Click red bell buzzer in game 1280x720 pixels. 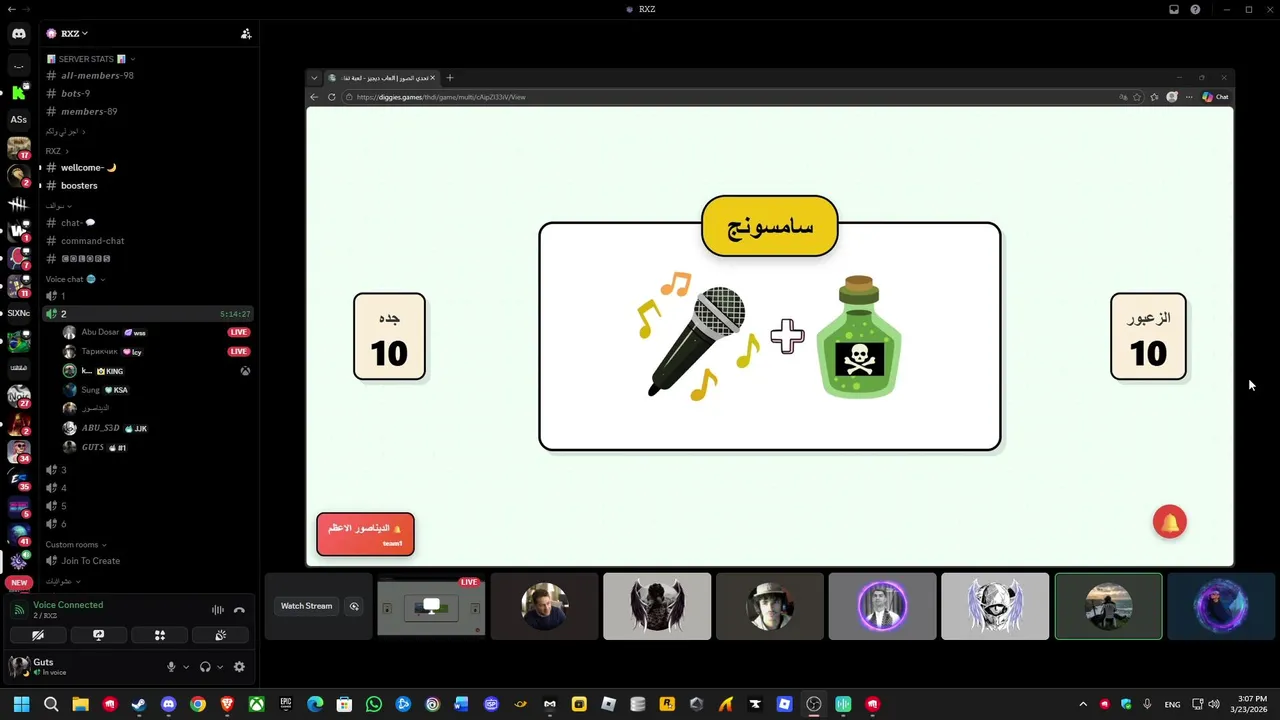coord(1169,522)
